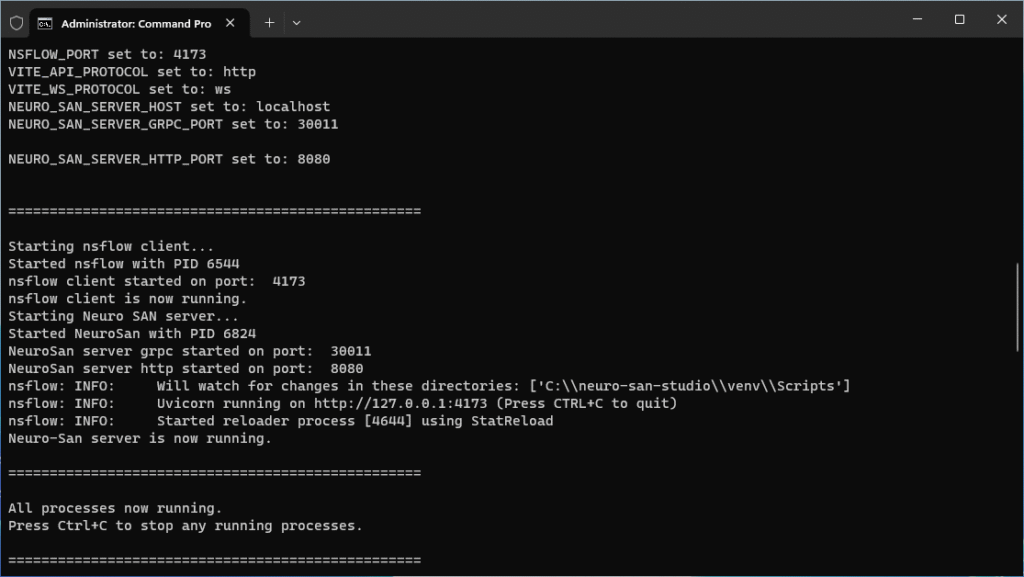The image size is (1024, 577).
Task: Click 'Press Ctrl+C to stop' line
Action: pyautogui.click(x=185, y=525)
